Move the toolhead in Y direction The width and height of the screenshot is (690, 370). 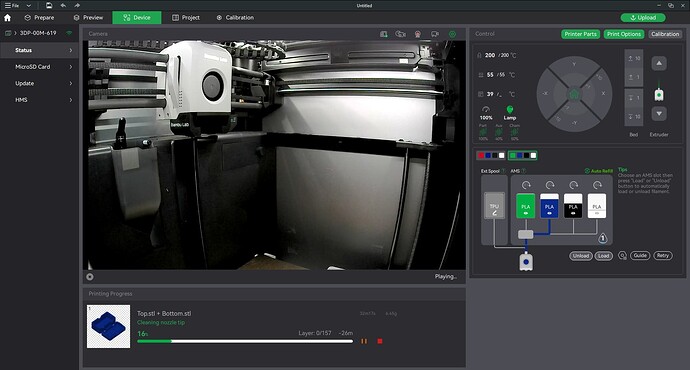pyautogui.click(x=574, y=65)
